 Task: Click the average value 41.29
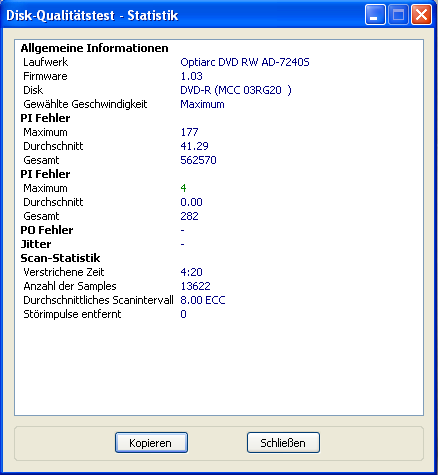[194, 146]
